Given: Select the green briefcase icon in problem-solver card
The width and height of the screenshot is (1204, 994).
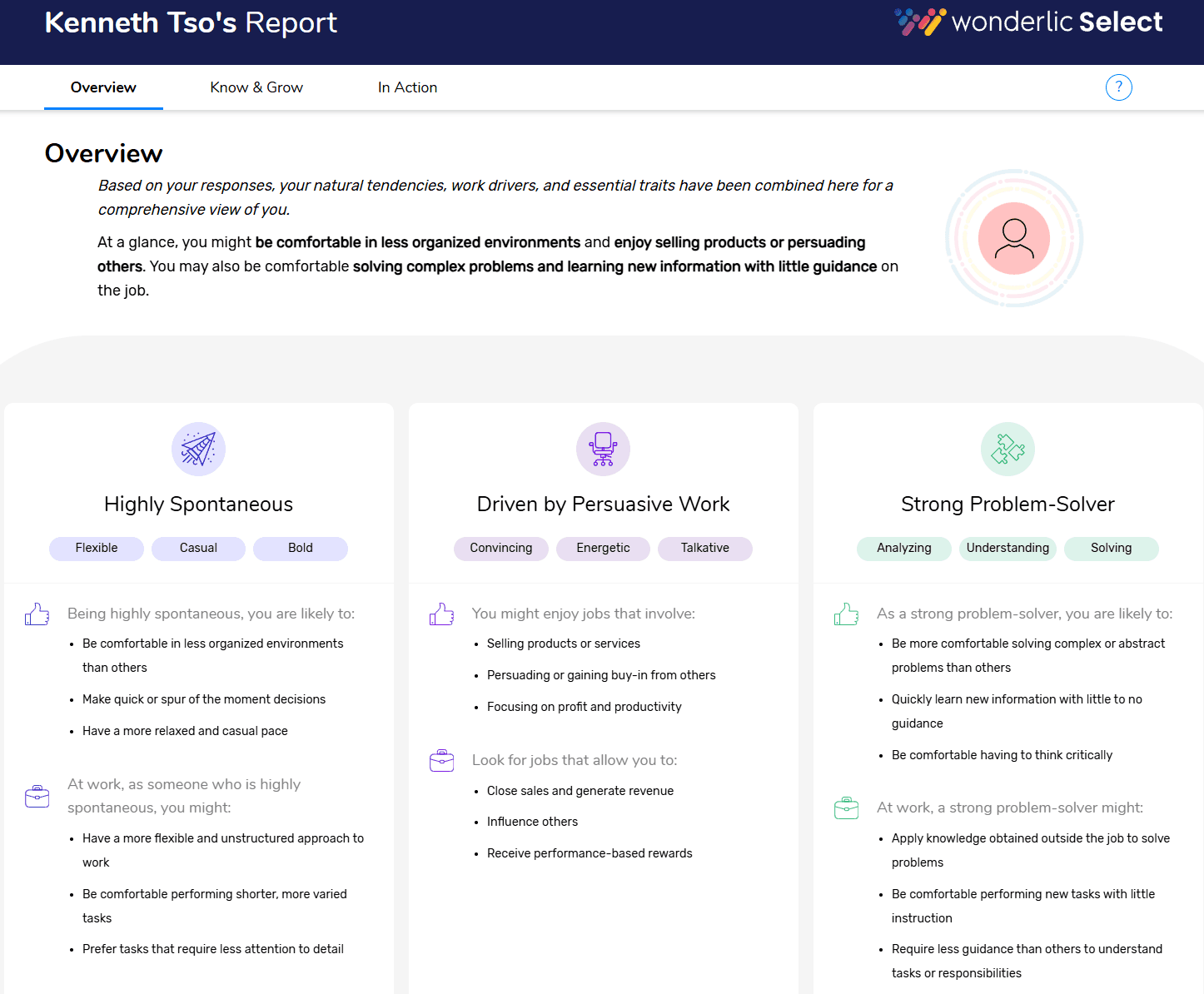Looking at the screenshot, I should click(x=846, y=808).
